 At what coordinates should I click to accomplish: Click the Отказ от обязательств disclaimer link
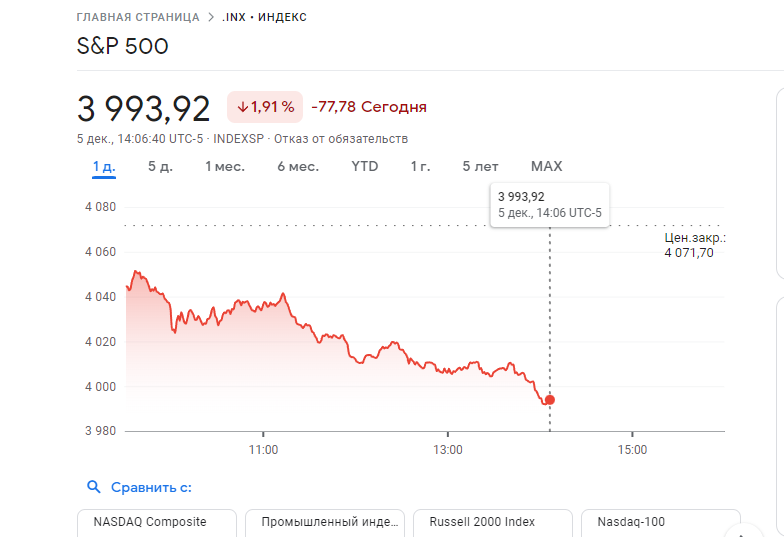(341, 139)
